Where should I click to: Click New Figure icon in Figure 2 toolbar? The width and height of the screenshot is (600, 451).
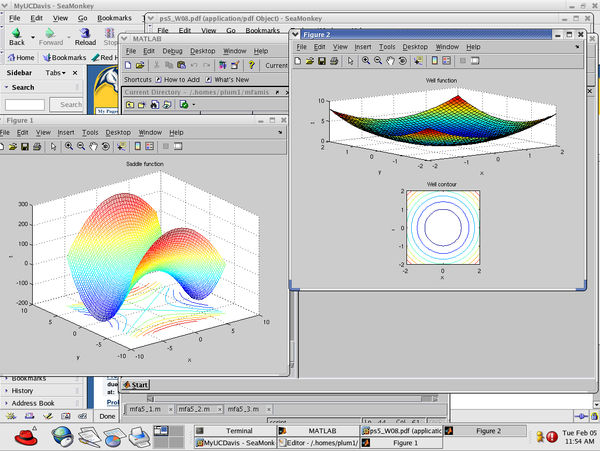pyautogui.click(x=298, y=61)
